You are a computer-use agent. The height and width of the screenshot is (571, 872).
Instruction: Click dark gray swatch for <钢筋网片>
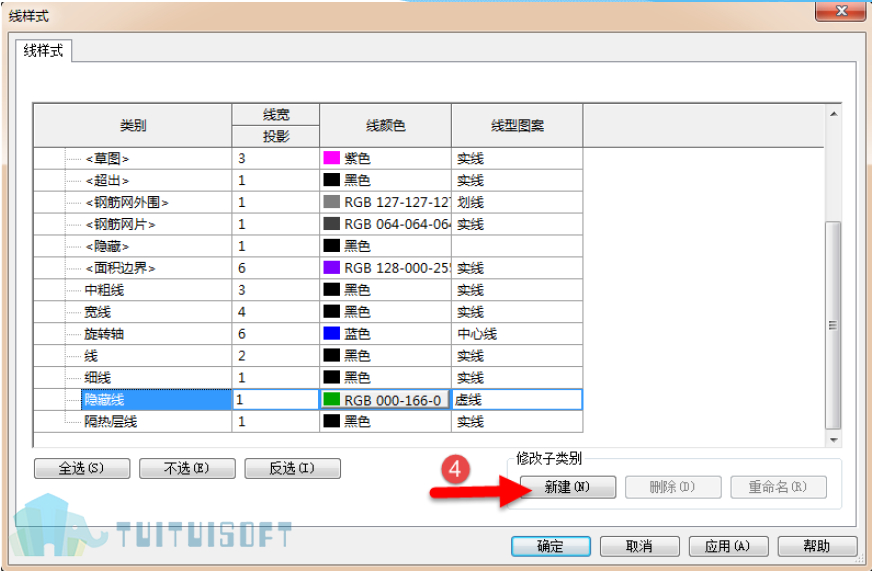pos(331,224)
